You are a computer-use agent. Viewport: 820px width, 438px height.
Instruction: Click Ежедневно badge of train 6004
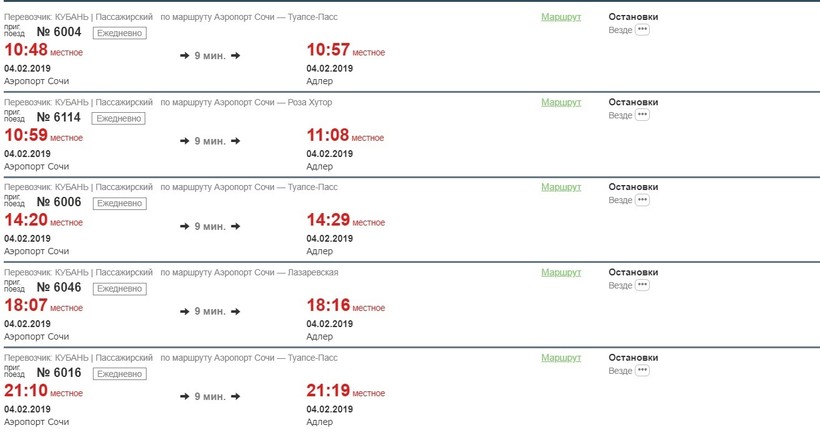(119, 33)
